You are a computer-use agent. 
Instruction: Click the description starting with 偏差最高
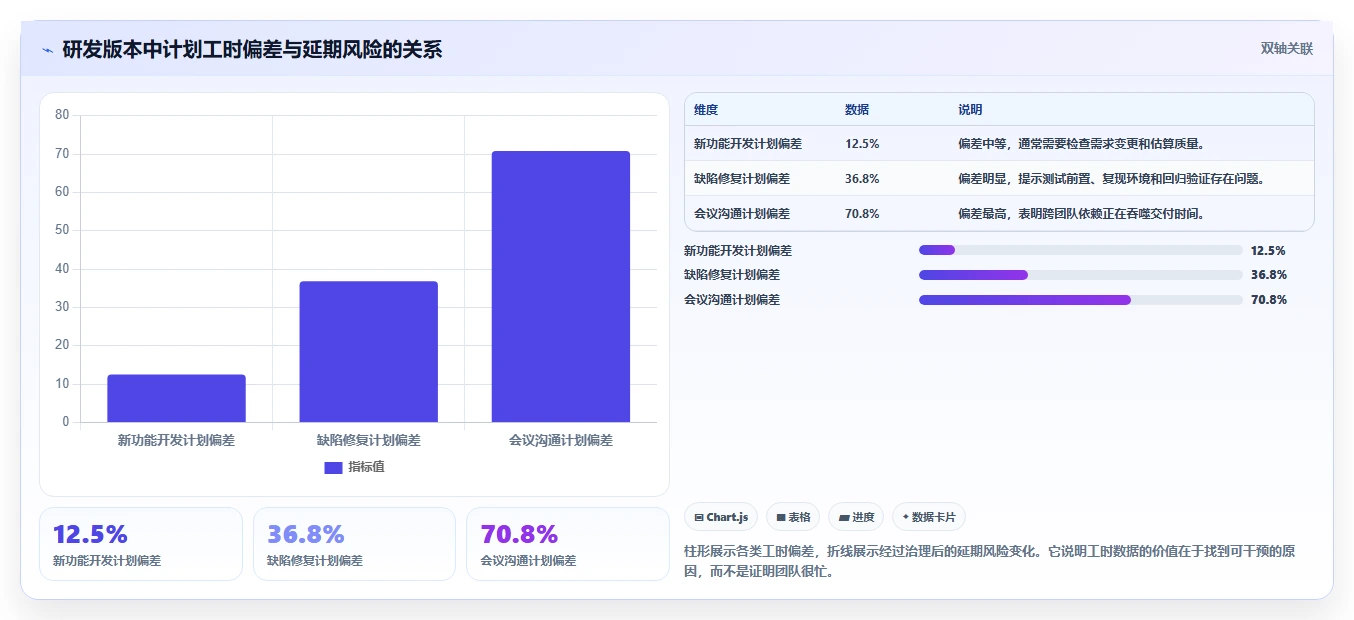coord(1081,214)
